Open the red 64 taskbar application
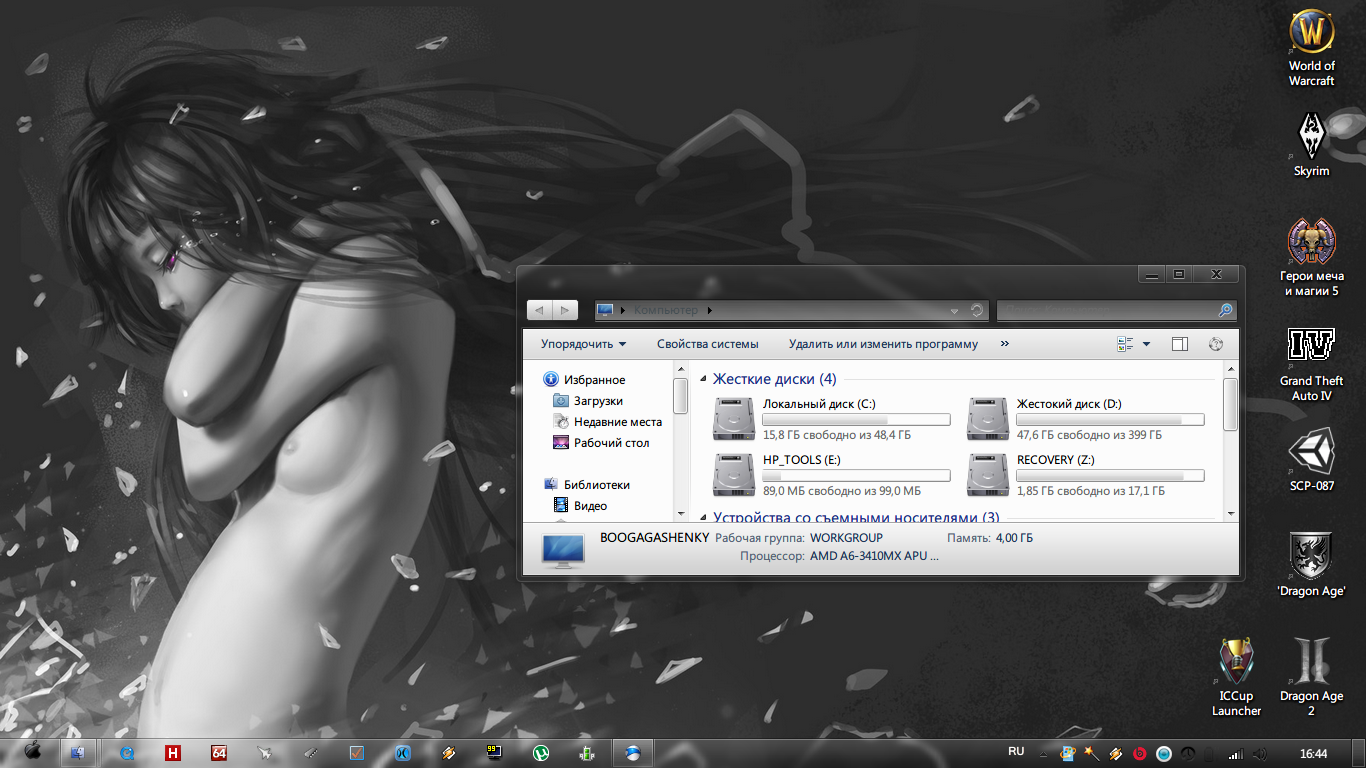The image size is (1366, 768). click(x=219, y=753)
